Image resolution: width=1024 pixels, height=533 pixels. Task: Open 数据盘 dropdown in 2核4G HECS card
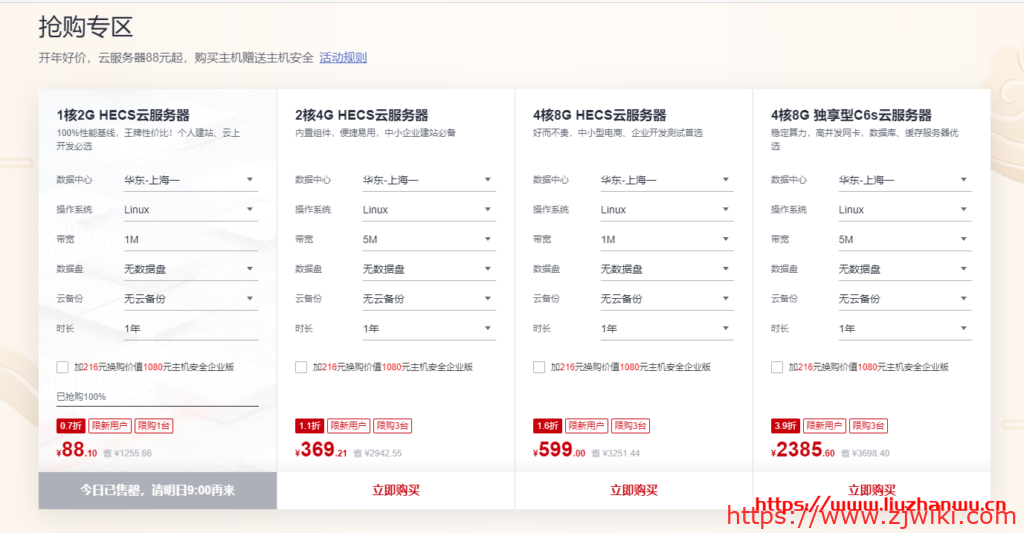[429, 269]
